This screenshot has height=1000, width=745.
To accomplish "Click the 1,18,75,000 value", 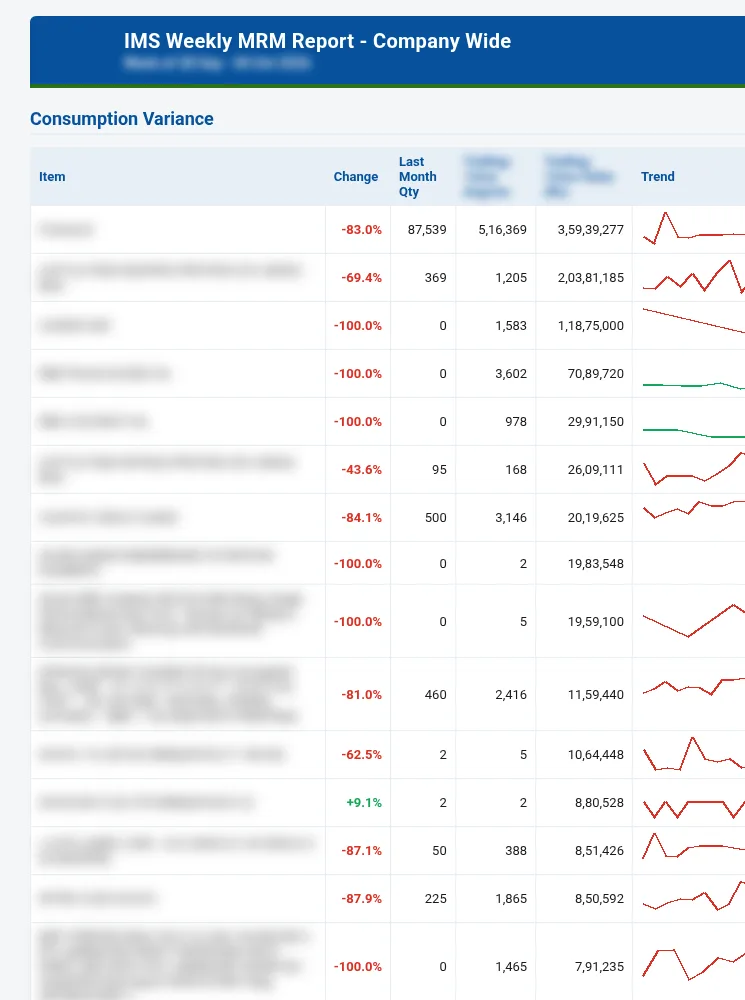I will coord(591,325).
